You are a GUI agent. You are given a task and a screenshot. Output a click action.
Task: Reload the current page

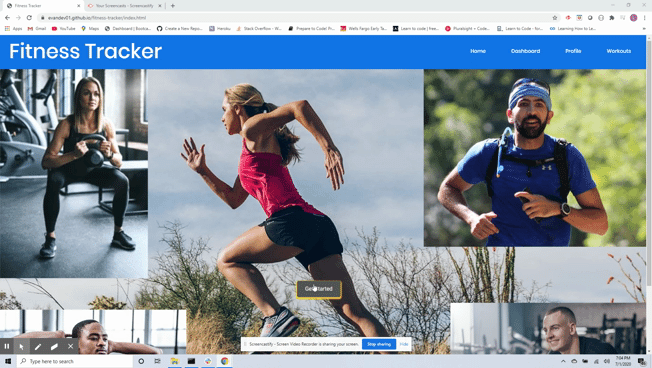pos(29,18)
